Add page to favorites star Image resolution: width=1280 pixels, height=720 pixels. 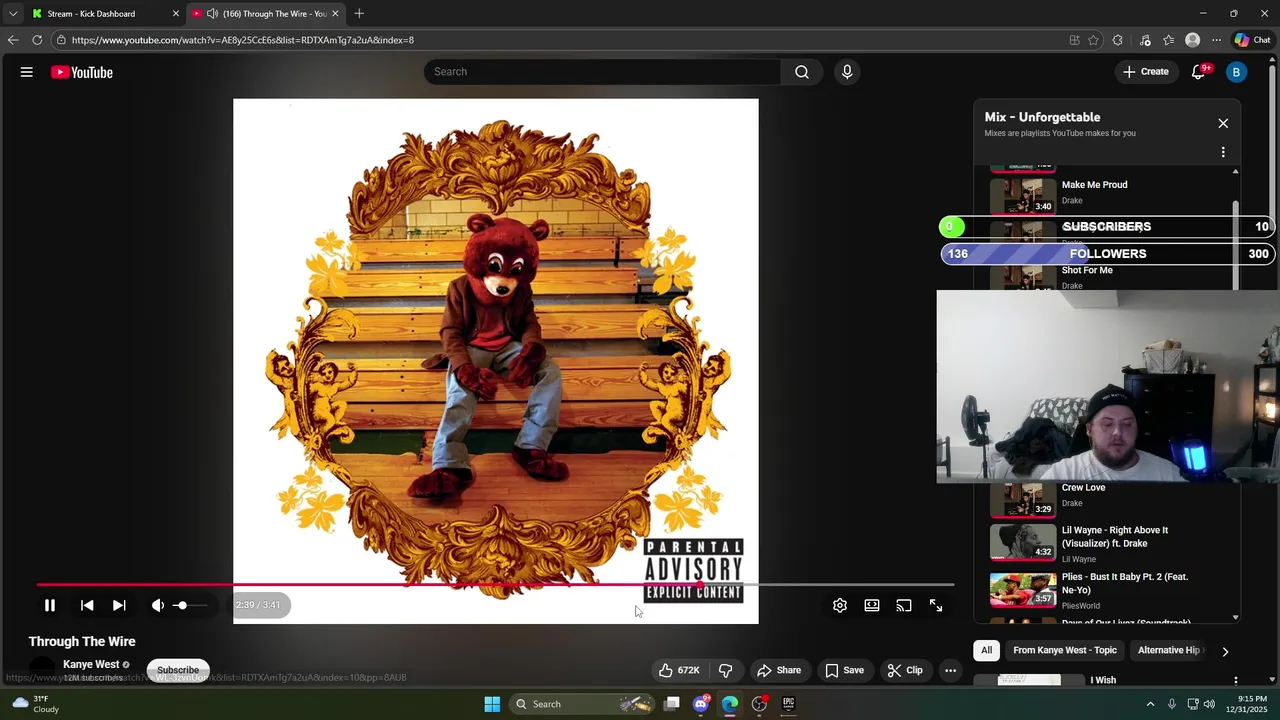(x=1093, y=40)
